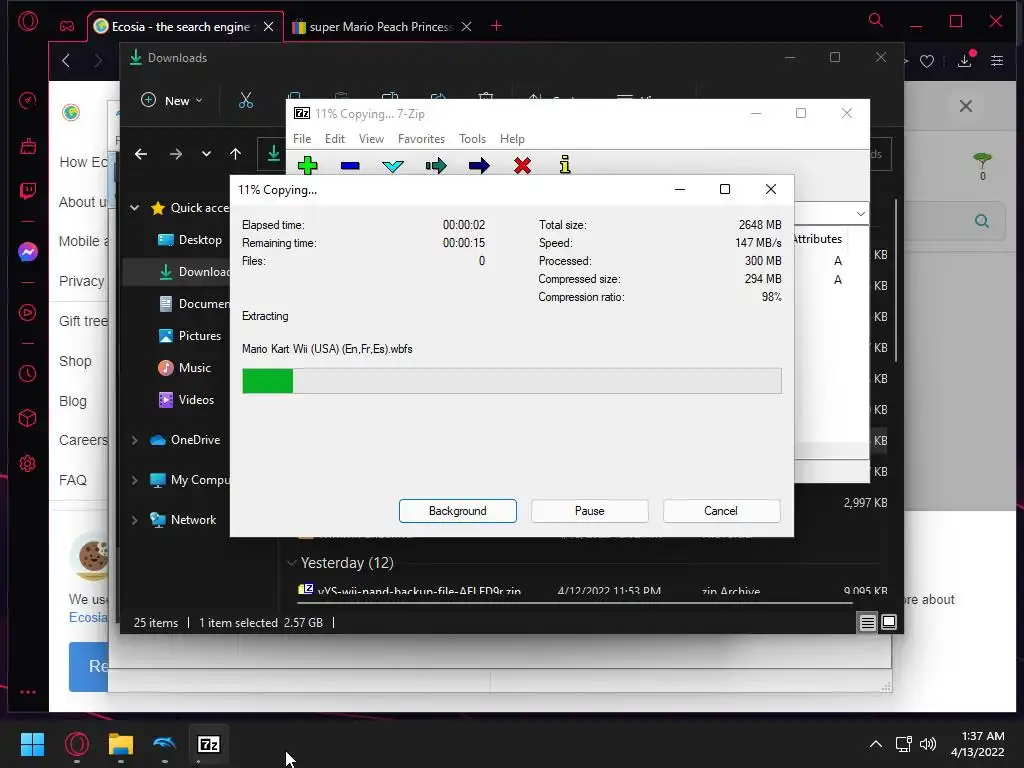Select Pictures in Explorer navigation pane
The width and height of the screenshot is (1024, 768).
pyautogui.click(x=189, y=336)
